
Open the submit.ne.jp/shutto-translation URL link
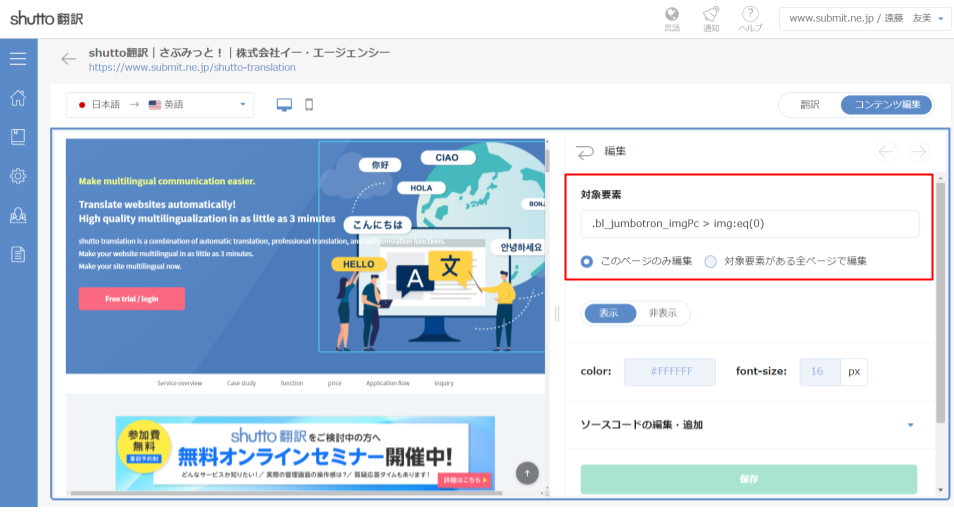(192, 68)
